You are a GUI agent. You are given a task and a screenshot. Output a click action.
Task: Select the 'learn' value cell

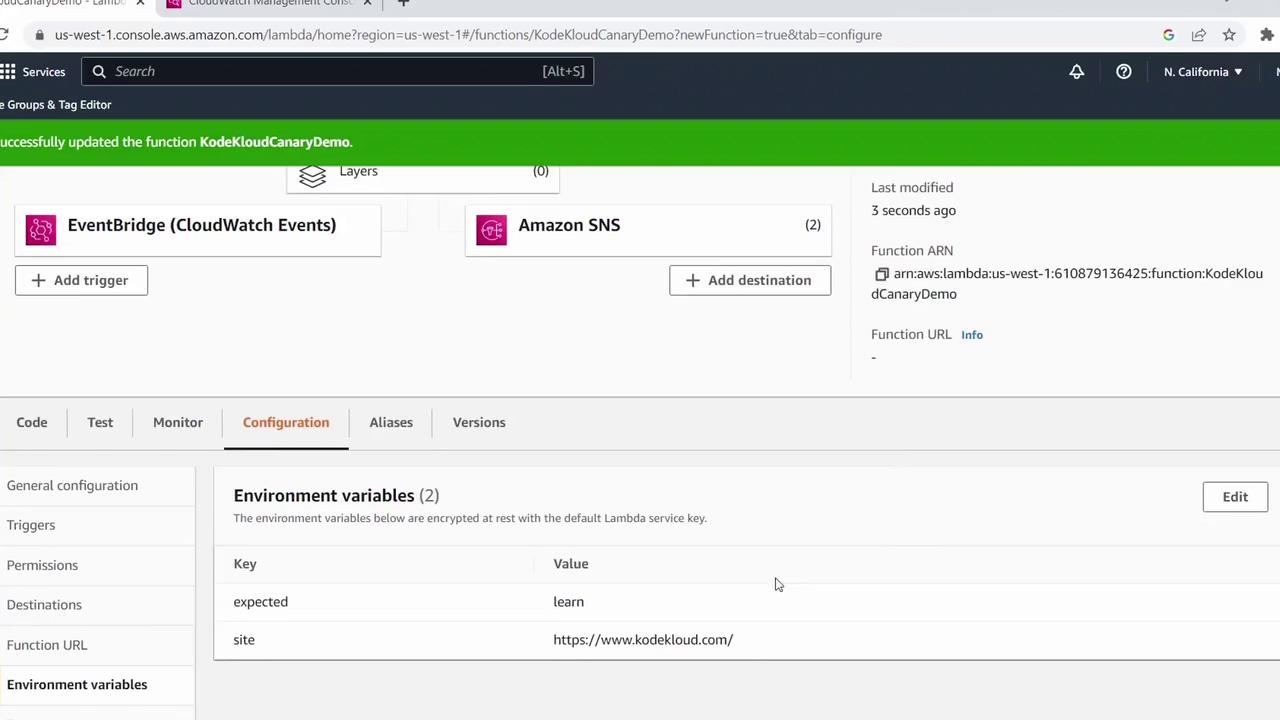click(x=568, y=602)
